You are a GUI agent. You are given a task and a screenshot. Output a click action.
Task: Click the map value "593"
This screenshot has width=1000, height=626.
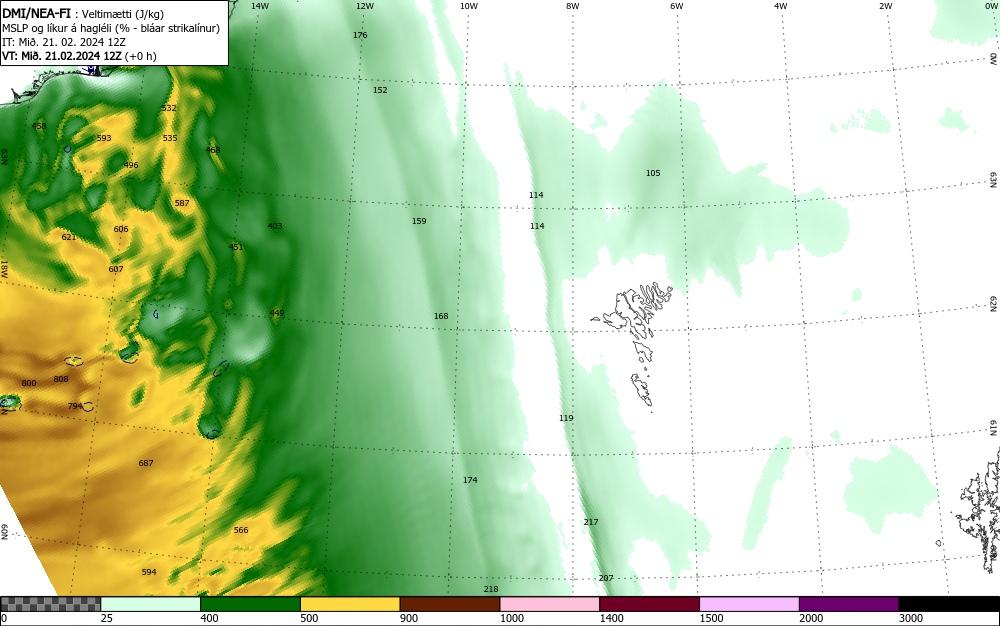point(104,138)
